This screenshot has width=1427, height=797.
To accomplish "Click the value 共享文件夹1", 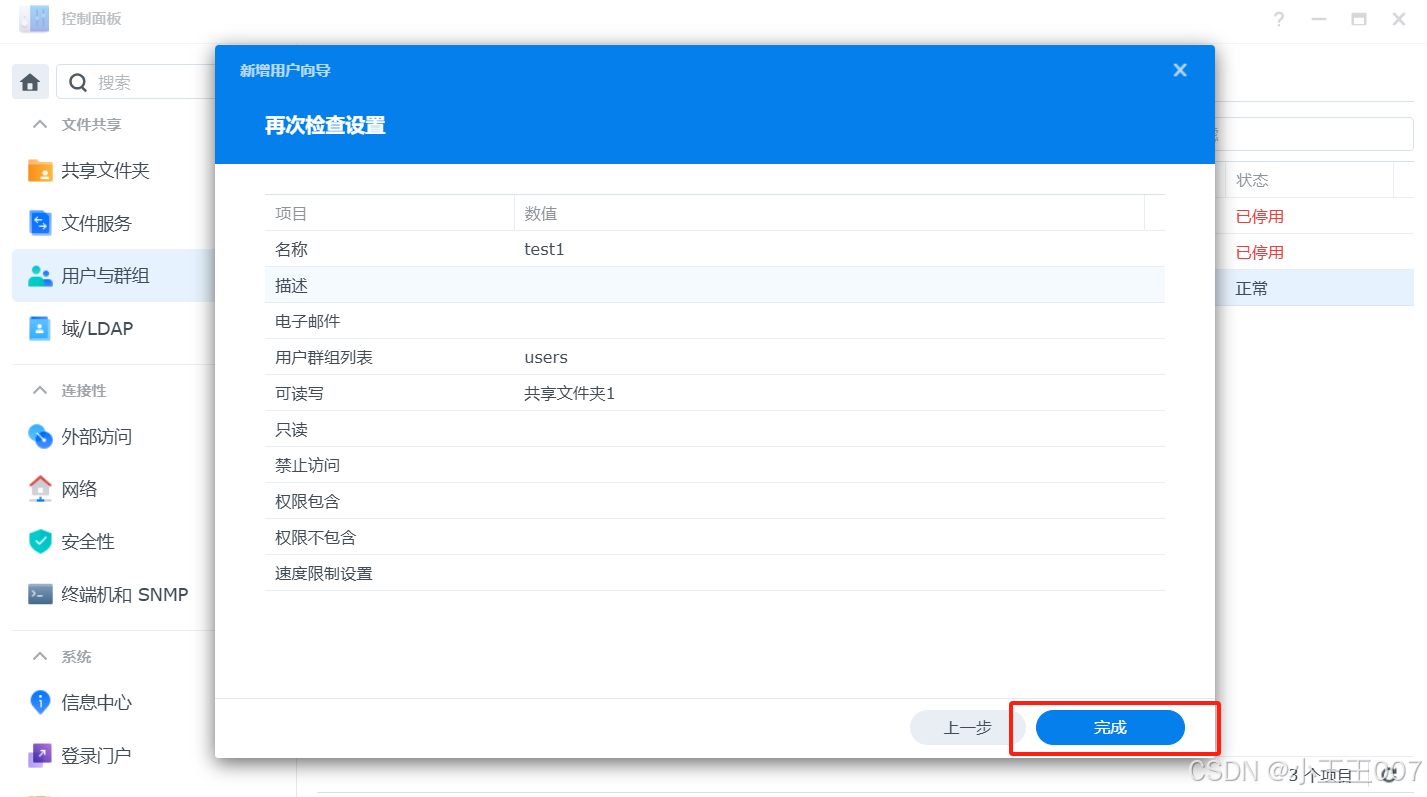I will click(x=569, y=393).
